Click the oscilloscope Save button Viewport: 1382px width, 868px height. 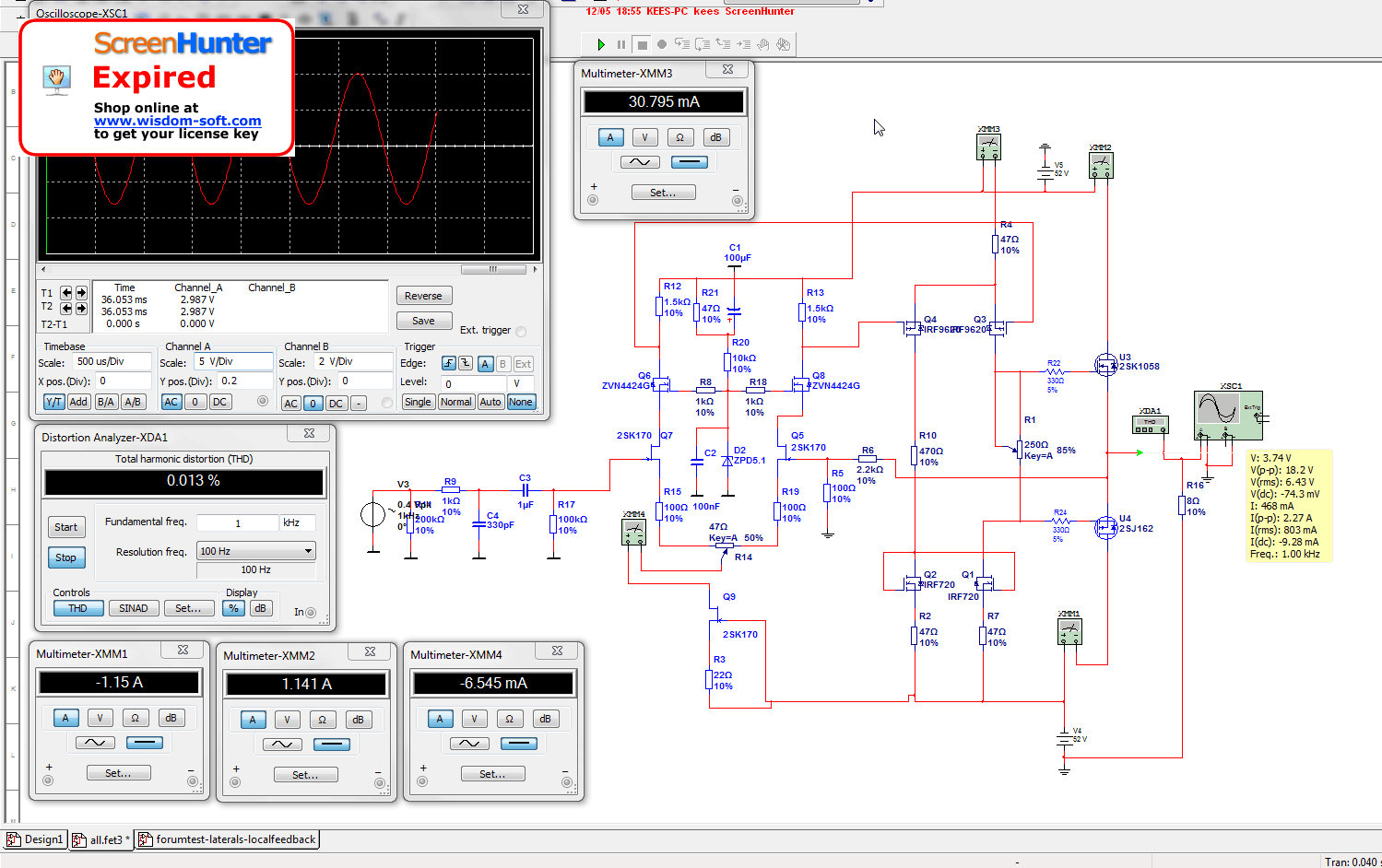pos(424,321)
